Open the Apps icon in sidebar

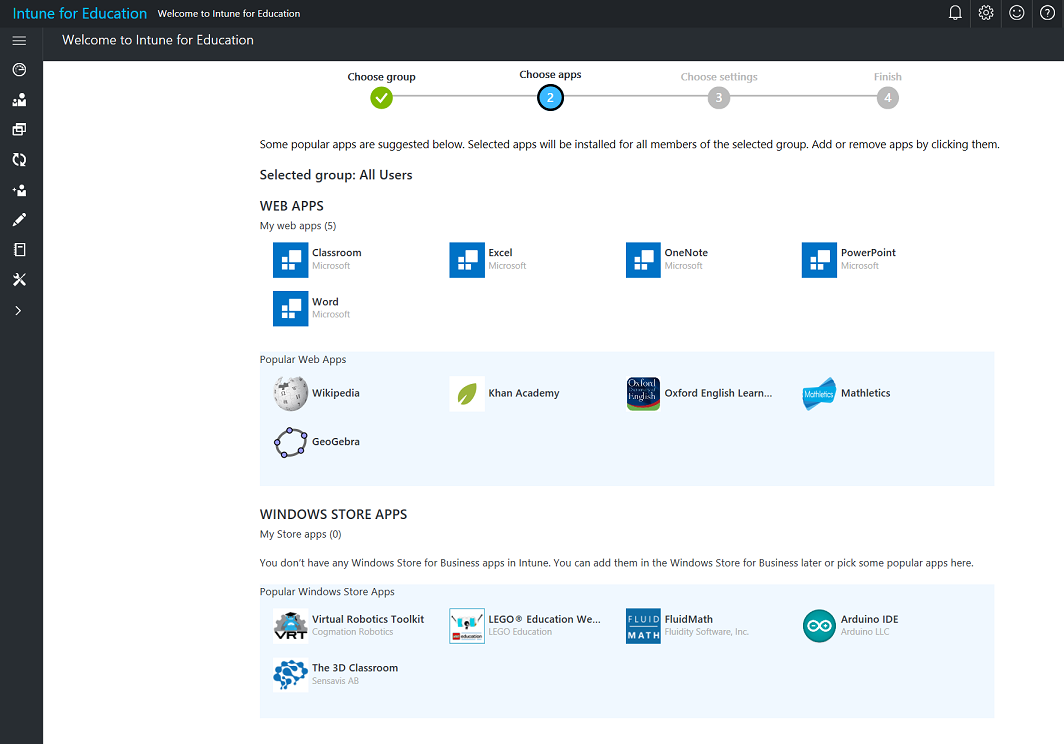19,130
